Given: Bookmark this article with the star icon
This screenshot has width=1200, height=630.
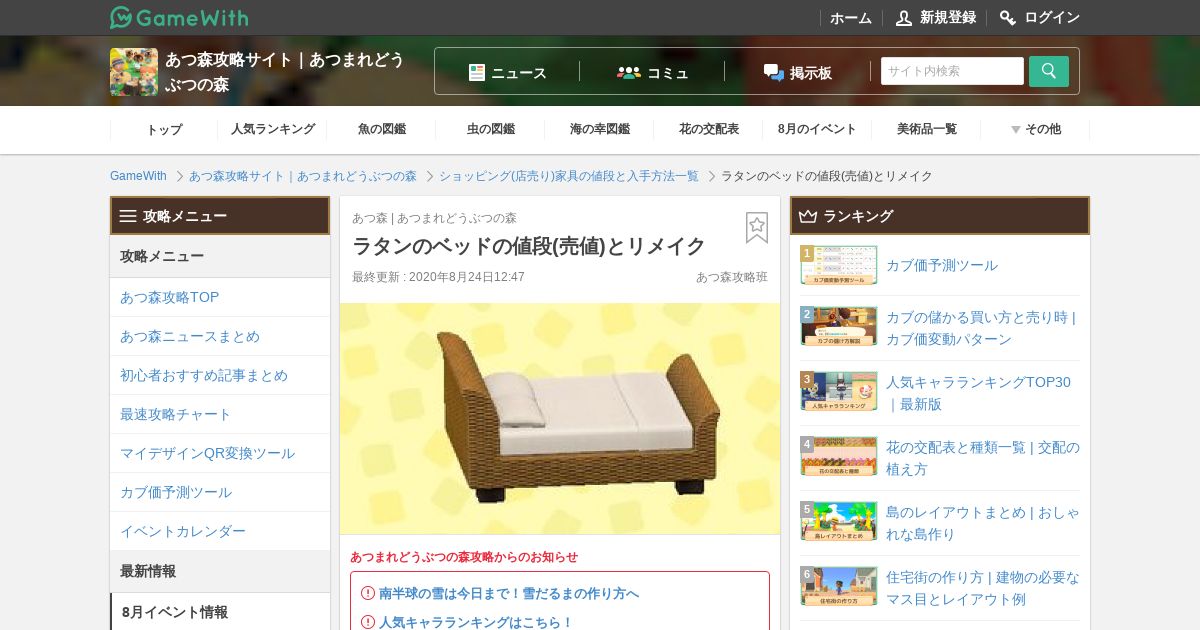Looking at the screenshot, I should pos(757,228).
